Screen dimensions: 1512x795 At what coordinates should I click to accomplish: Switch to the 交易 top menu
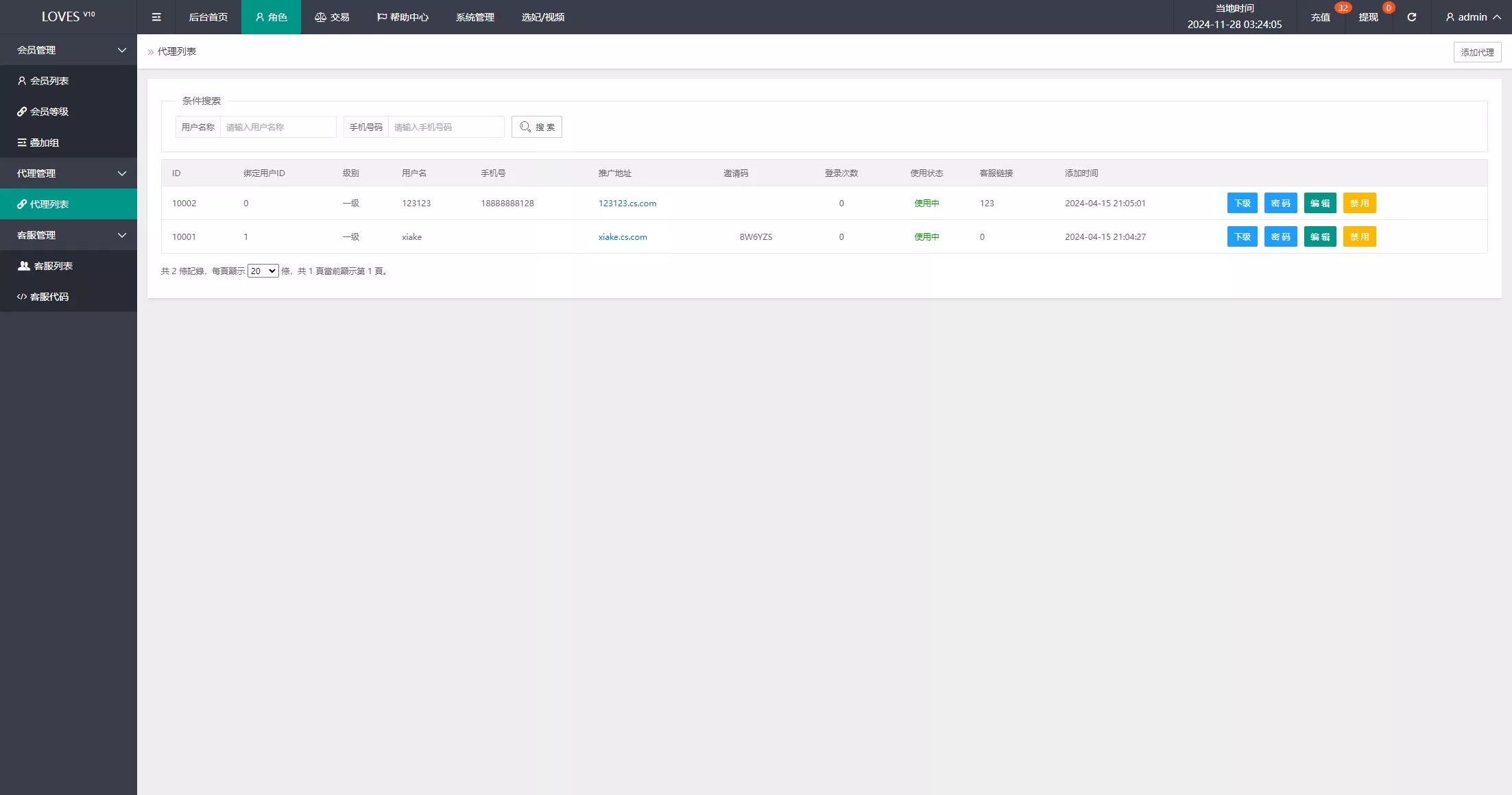(332, 17)
